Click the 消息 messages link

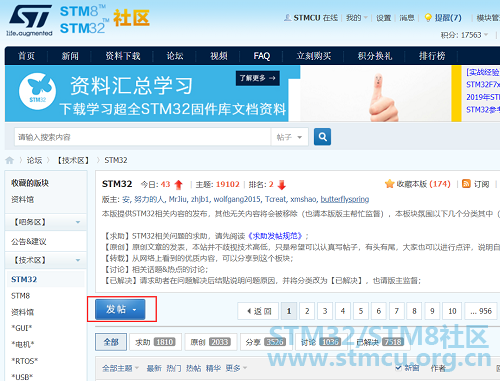coord(407,18)
